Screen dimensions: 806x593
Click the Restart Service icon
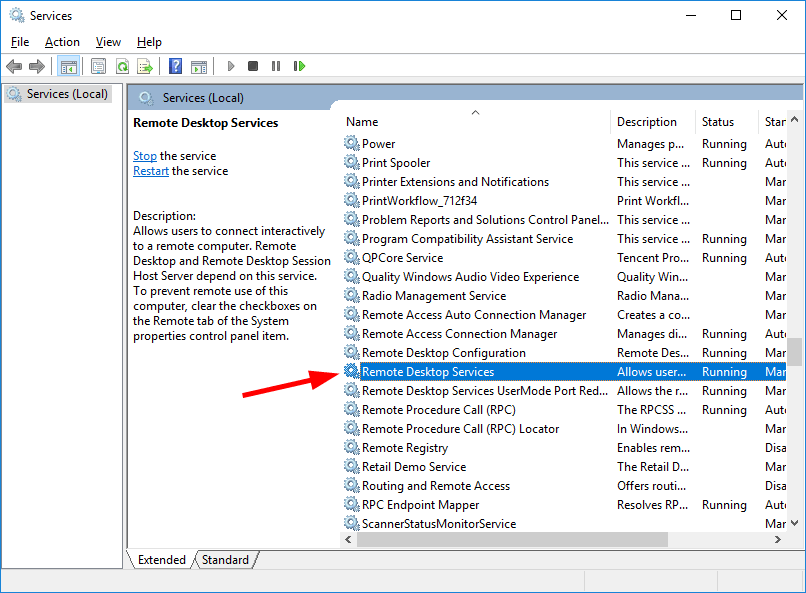(x=299, y=66)
